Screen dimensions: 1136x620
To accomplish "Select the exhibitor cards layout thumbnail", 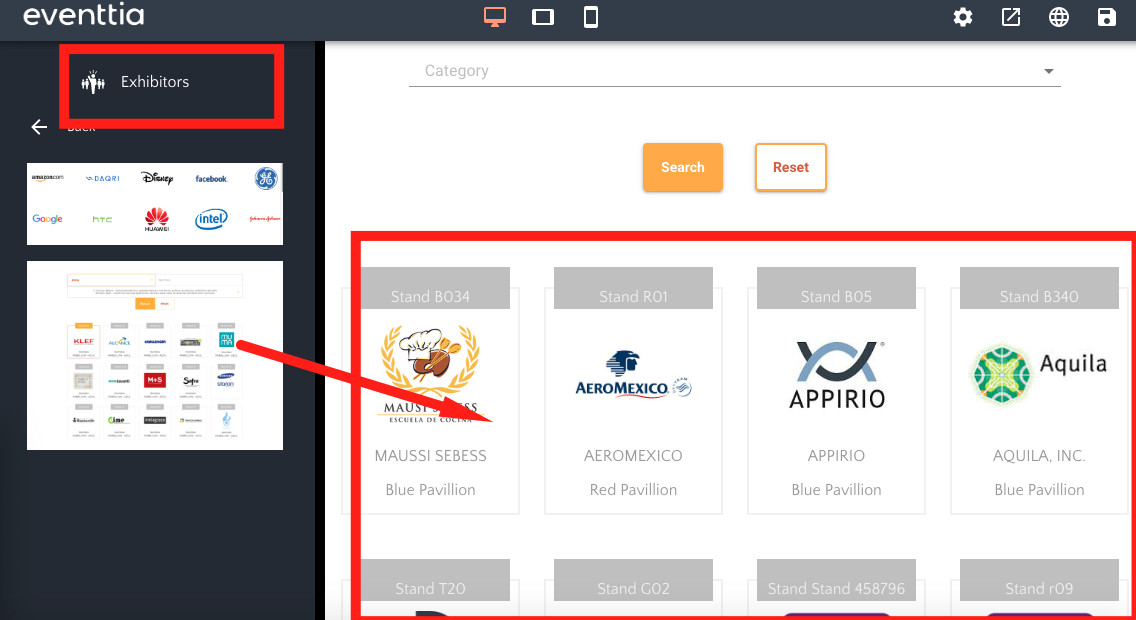I will click(155, 355).
